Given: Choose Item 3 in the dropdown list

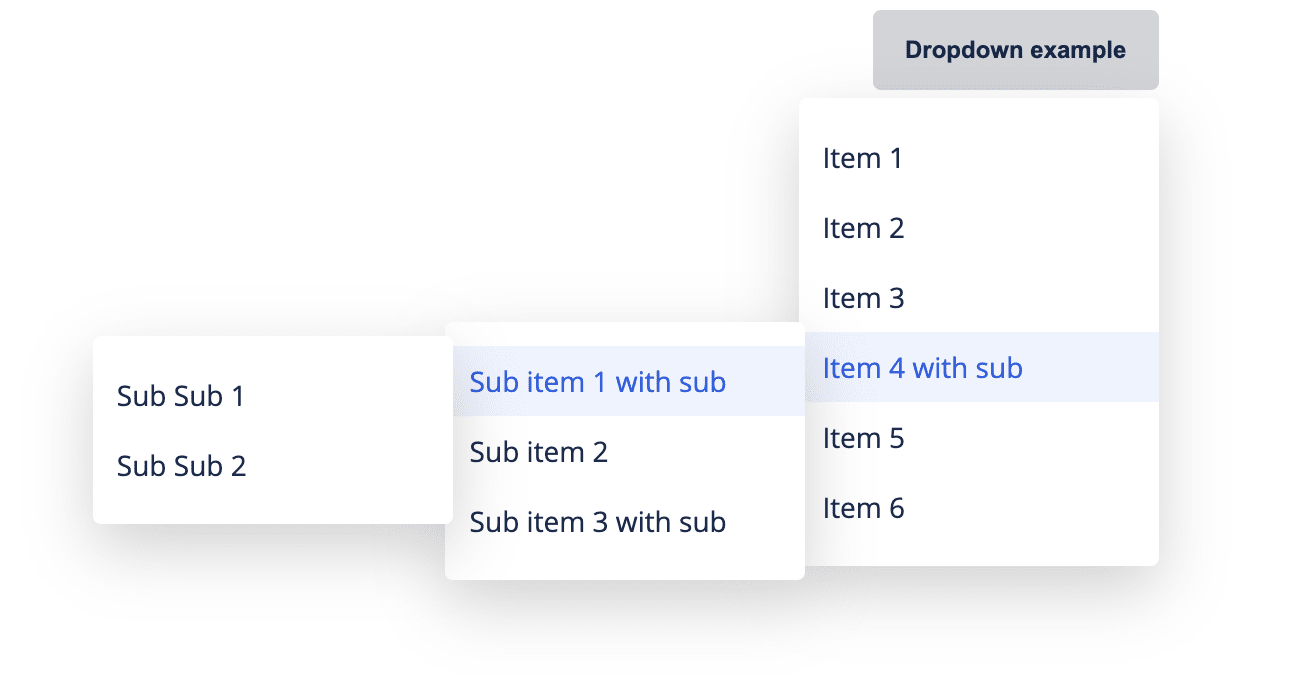Looking at the screenshot, I should (x=862, y=298).
